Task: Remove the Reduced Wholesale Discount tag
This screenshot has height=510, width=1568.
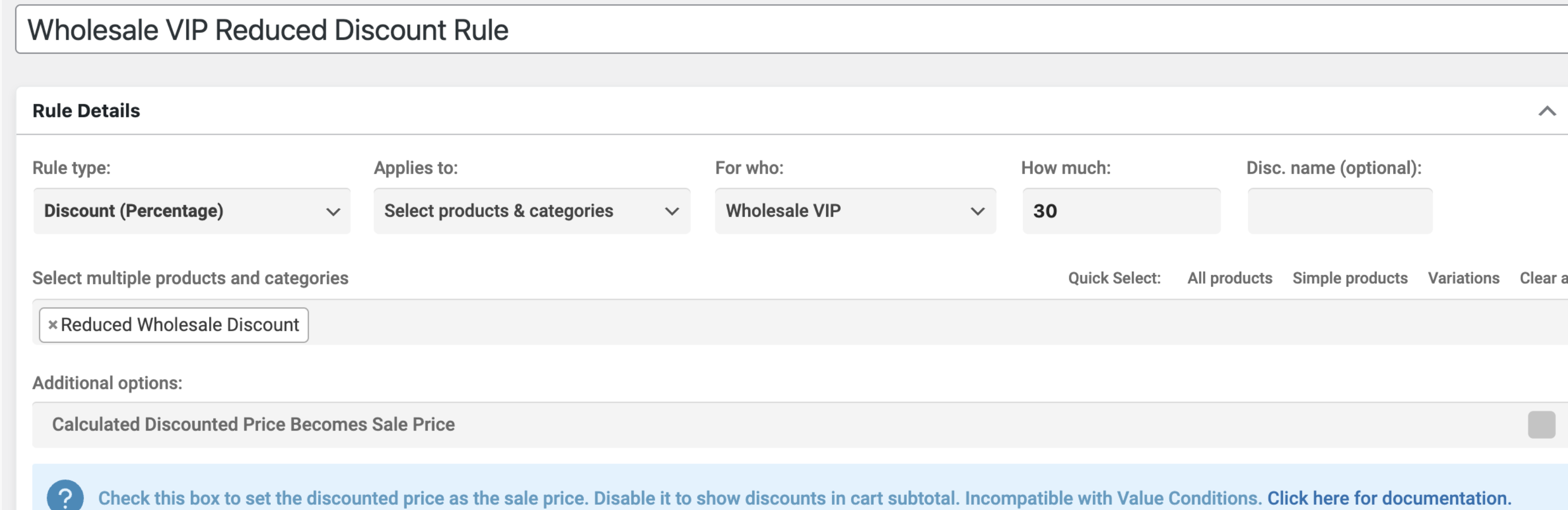Action: [53, 325]
